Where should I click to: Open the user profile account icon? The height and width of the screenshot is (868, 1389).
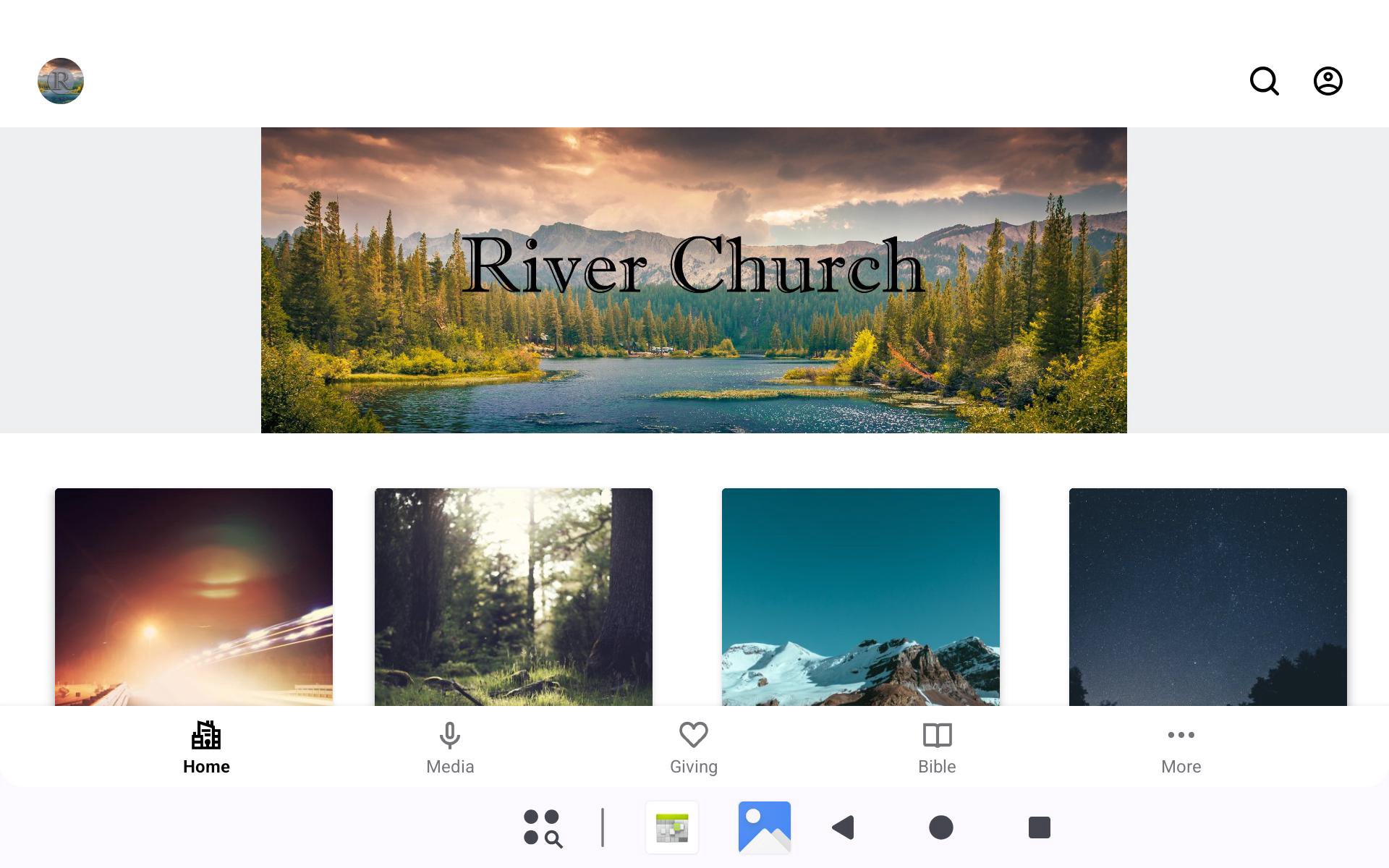point(1328,81)
